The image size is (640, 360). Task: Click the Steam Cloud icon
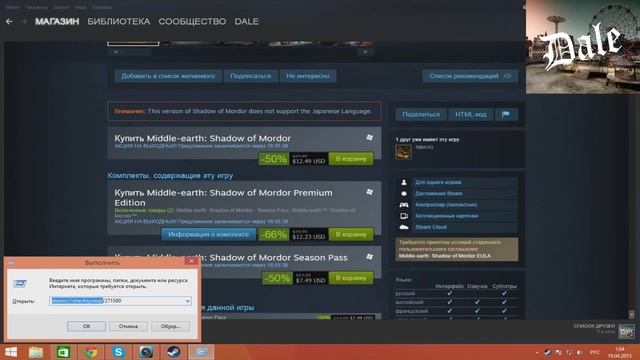pyautogui.click(x=404, y=227)
